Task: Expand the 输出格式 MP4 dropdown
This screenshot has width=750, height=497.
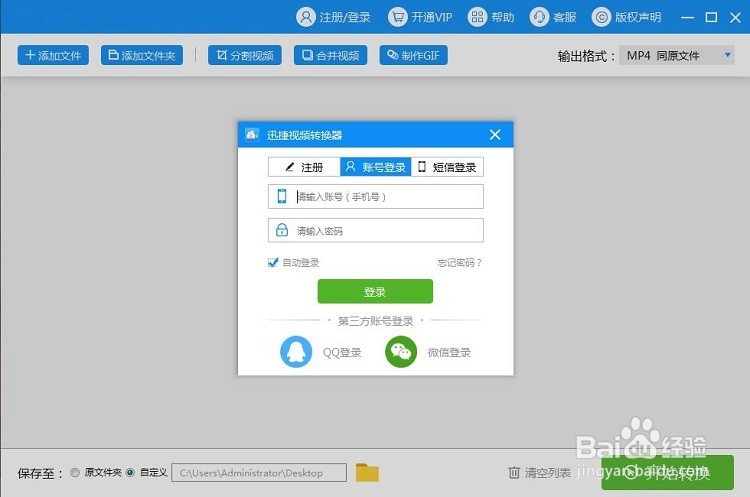Action: (677, 55)
